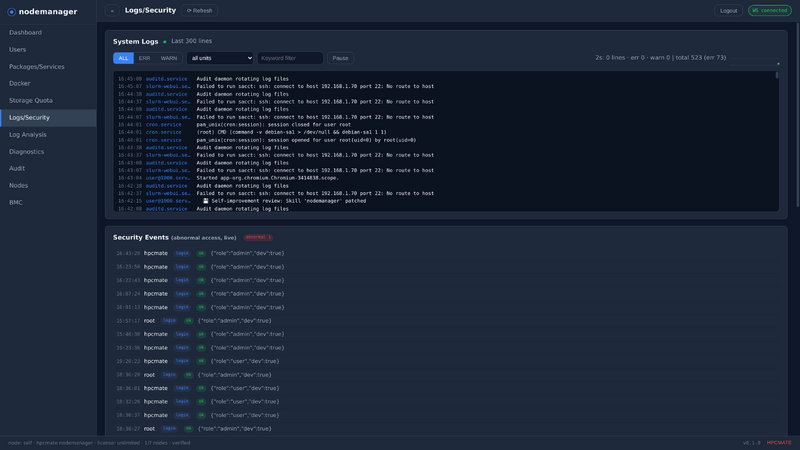Click the 18:36:20 root login event
The width and height of the screenshot is (800, 450).
[446, 375]
